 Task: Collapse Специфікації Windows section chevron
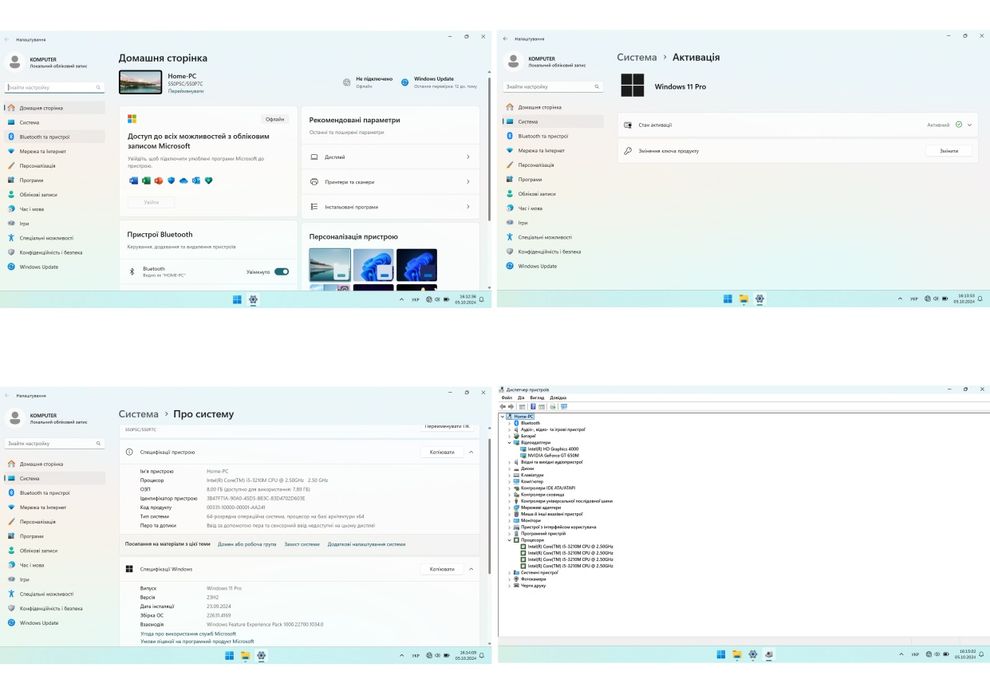pyautogui.click(x=471, y=569)
